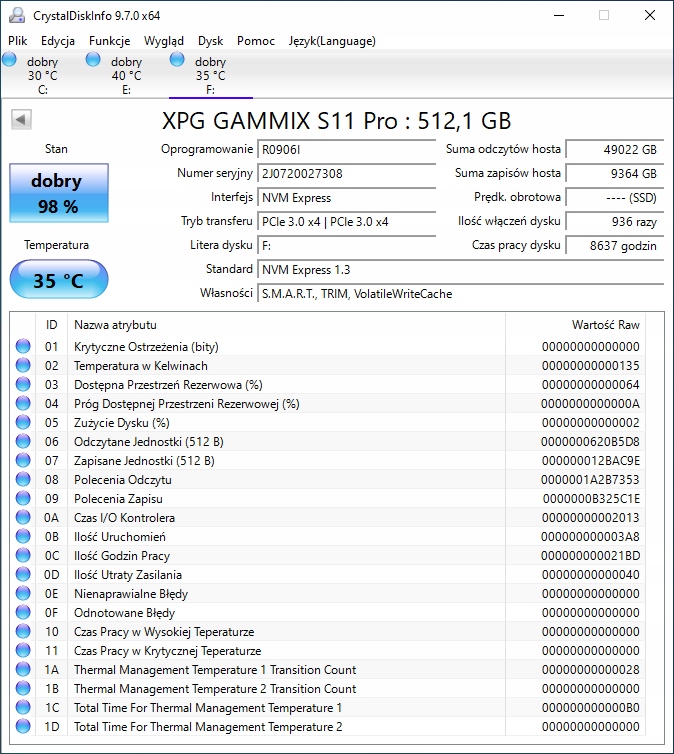Click the previous disk arrow button

click(21, 120)
